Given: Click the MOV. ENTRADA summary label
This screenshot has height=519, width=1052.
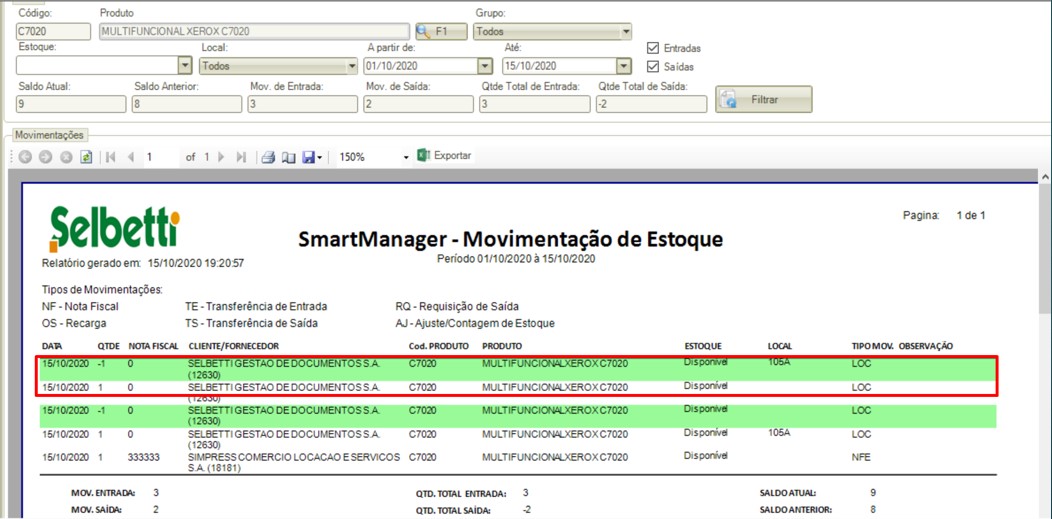Looking at the screenshot, I should 103,493.
